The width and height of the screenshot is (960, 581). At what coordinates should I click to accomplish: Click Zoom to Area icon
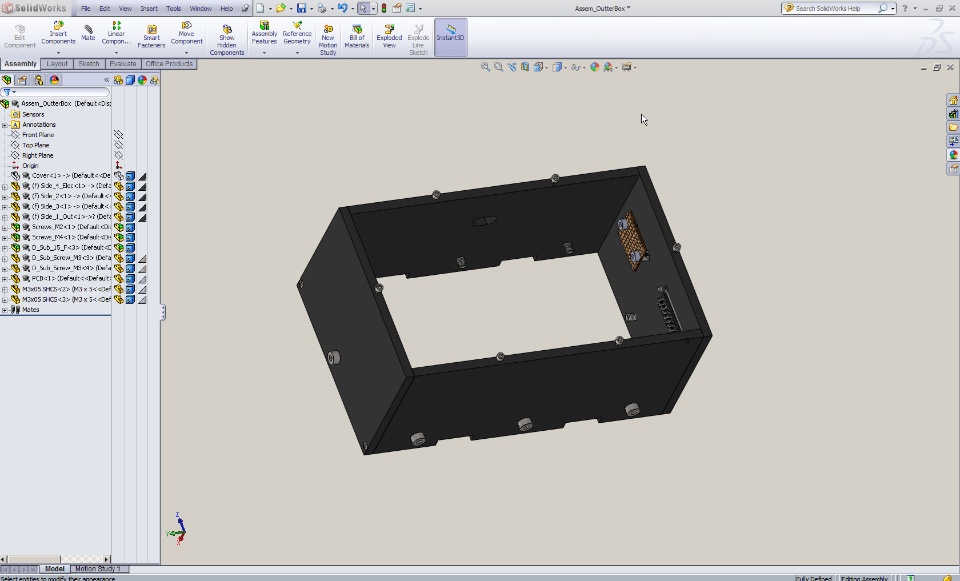(x=498, y=67)
